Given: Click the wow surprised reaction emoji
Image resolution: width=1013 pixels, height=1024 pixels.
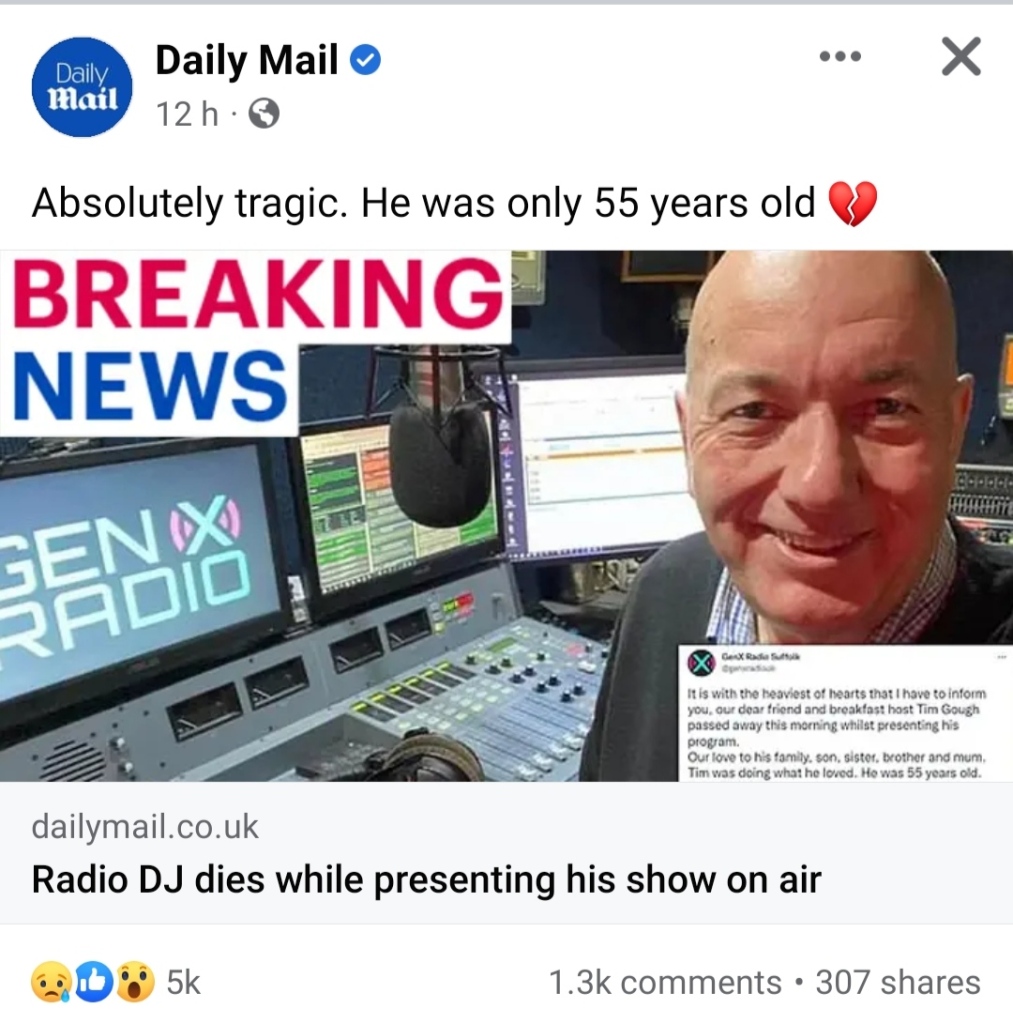Looking at the screenshot, I should [136, 982].
